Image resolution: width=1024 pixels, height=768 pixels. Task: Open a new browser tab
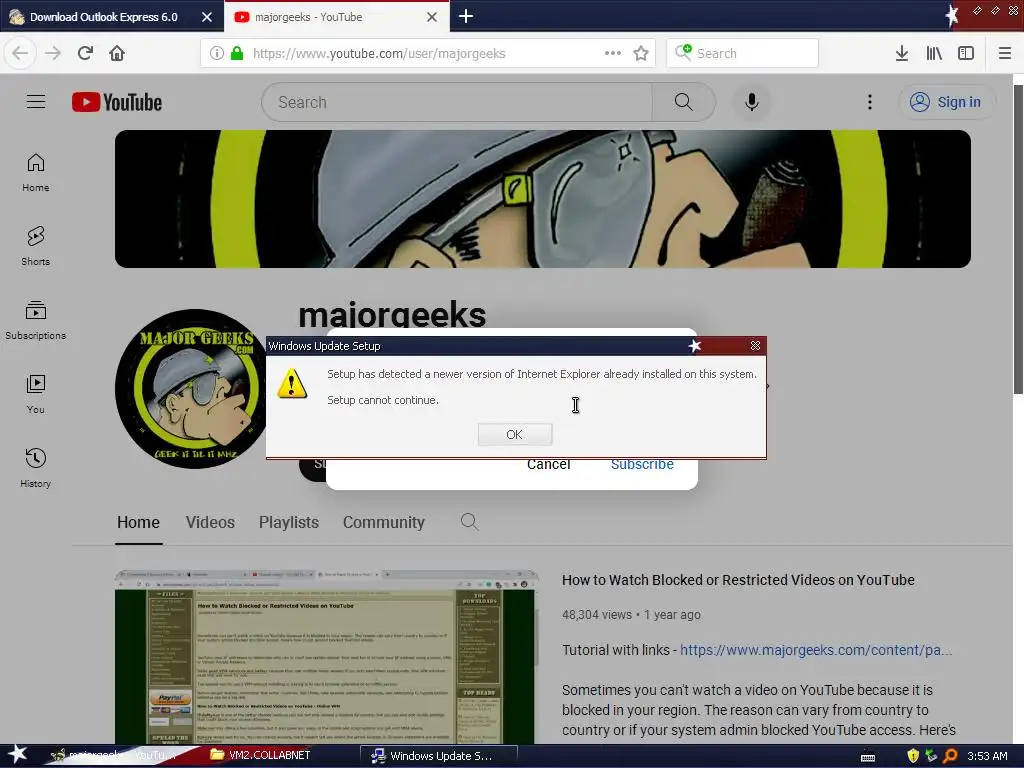[x=466, y=16]
